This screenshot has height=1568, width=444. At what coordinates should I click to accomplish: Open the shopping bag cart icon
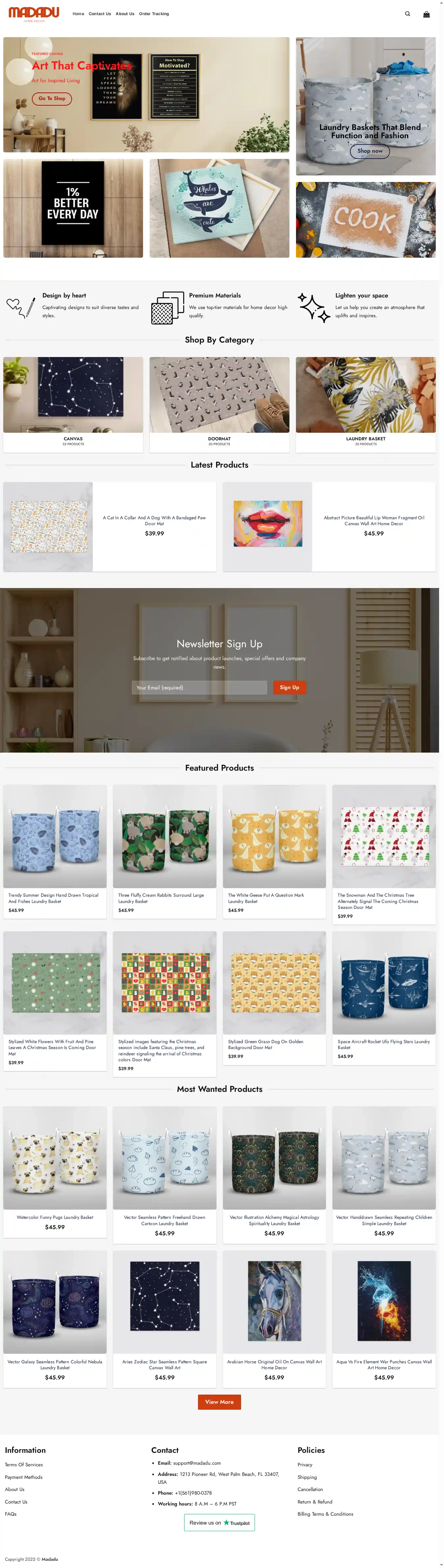coord(426,14)
